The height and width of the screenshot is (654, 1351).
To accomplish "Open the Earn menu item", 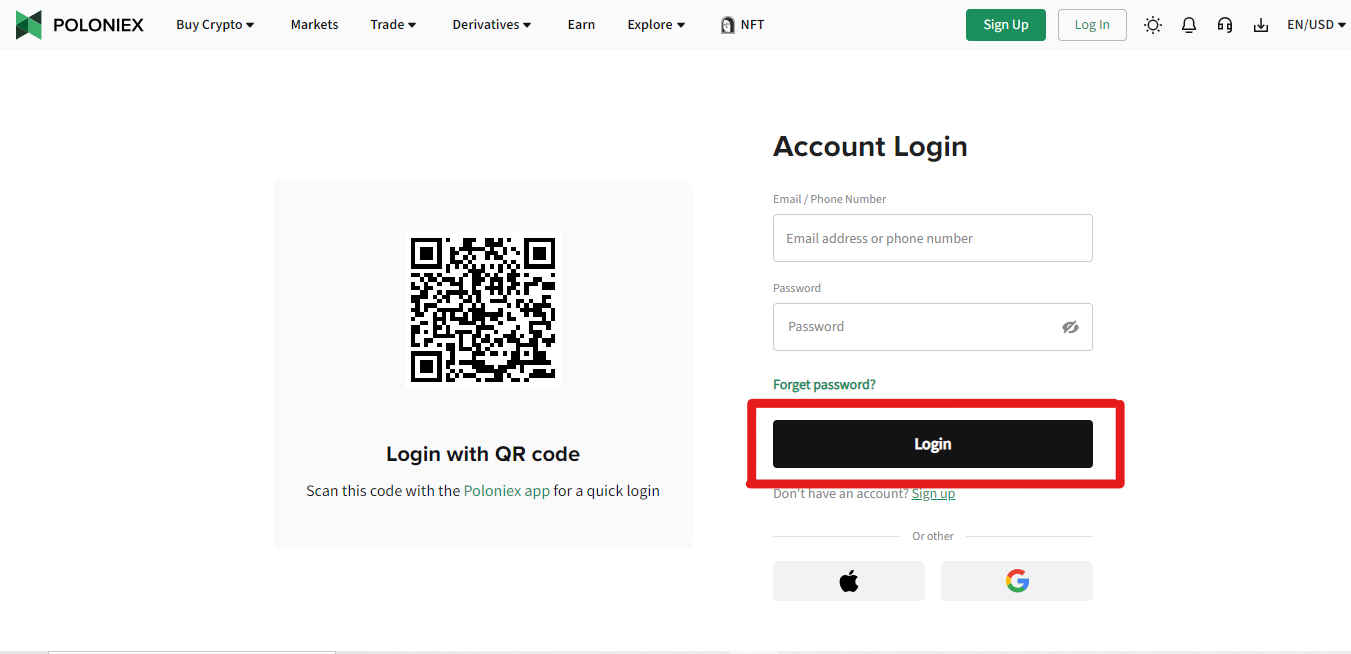I will (581, 25).
